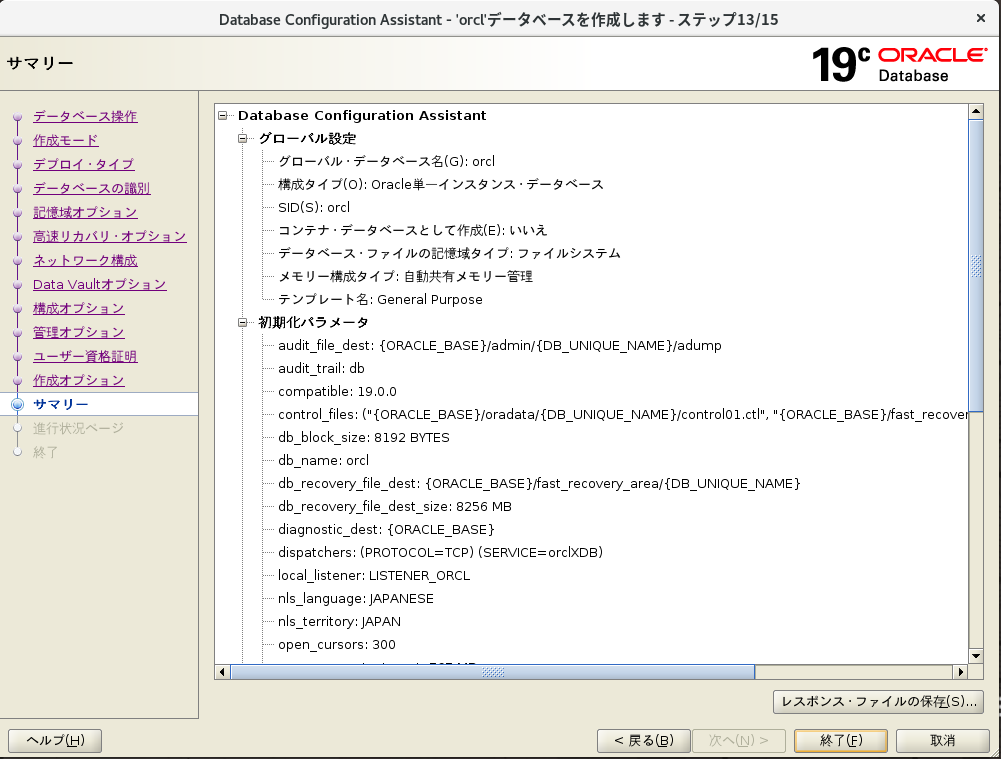This screenshot has height=759, width=1001.
Task: Open 高速リカバリ・オプション step
Action: (109, 236)
